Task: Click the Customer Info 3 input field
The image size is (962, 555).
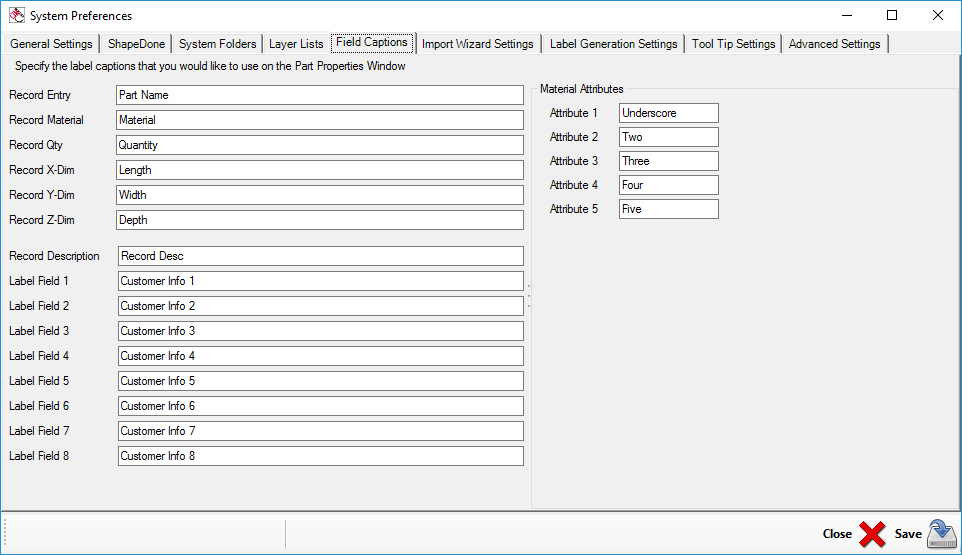Action: (x=321, y=331)
